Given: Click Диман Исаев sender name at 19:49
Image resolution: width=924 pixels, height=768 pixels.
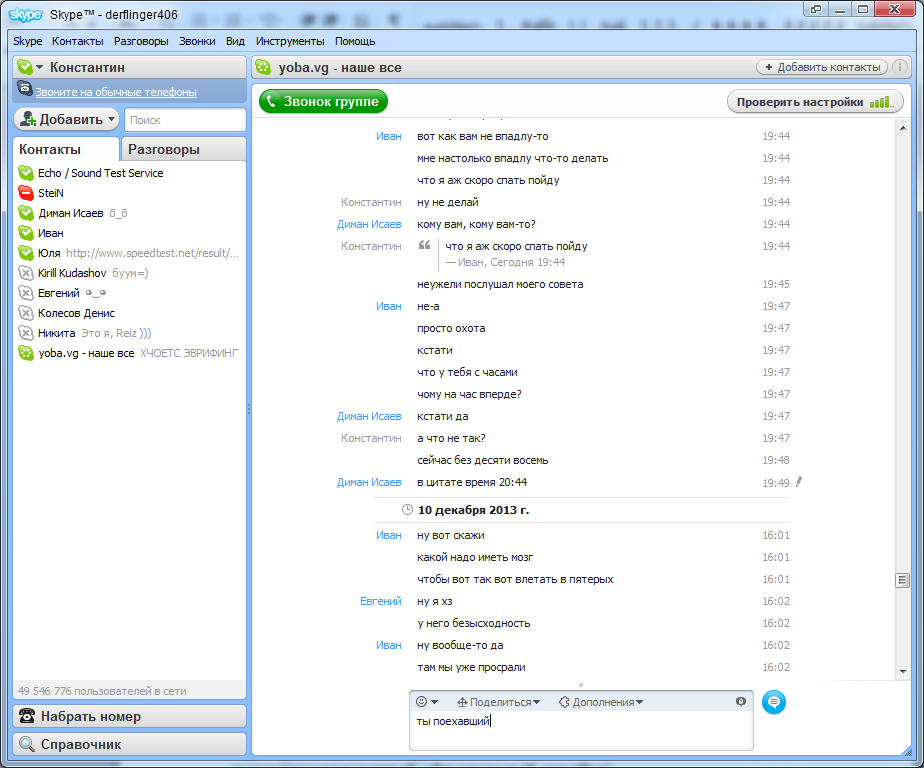Looking at the screenshot, I should 369,482.
